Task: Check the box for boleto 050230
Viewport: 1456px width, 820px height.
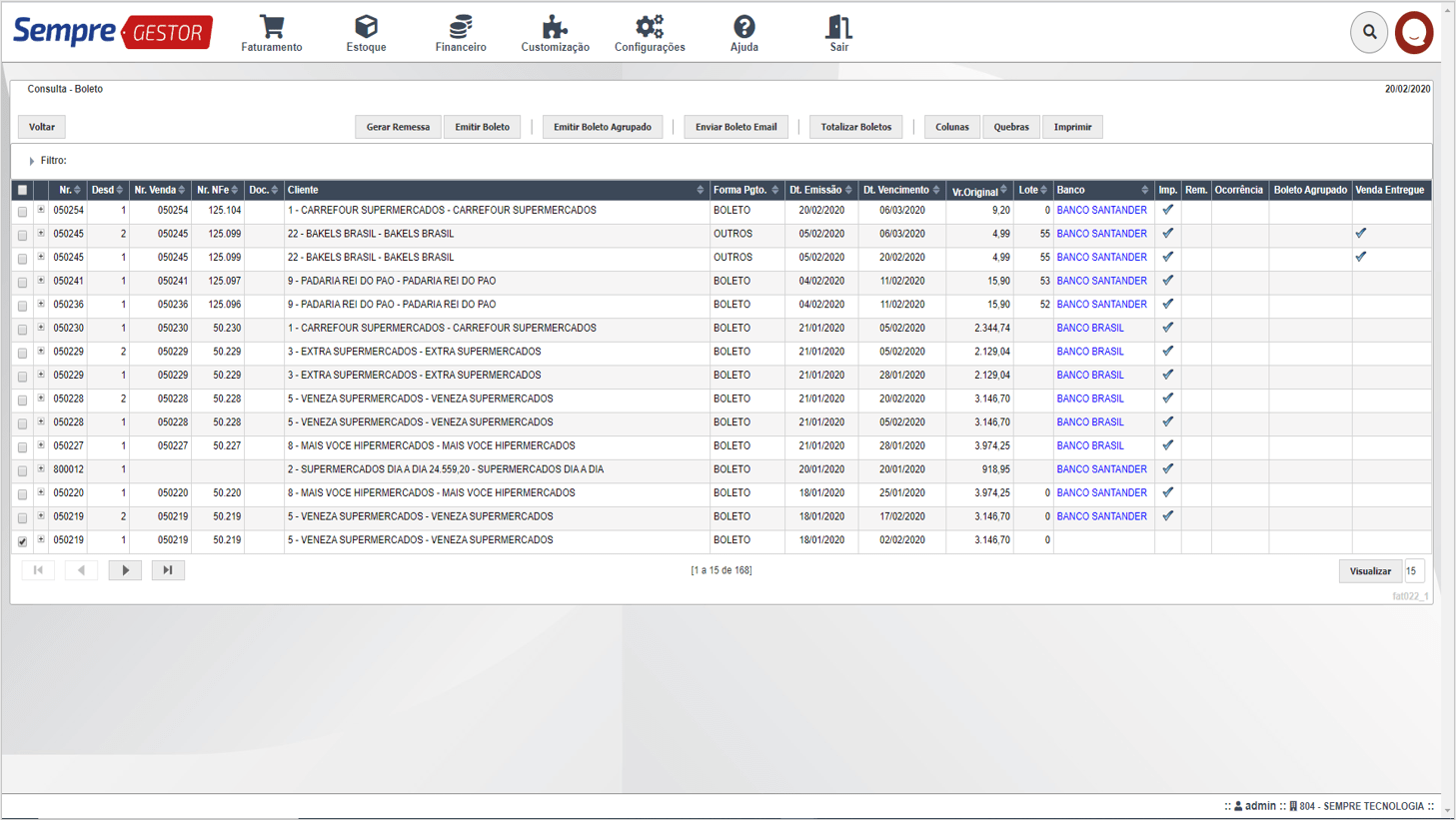Action: (22, 330)
